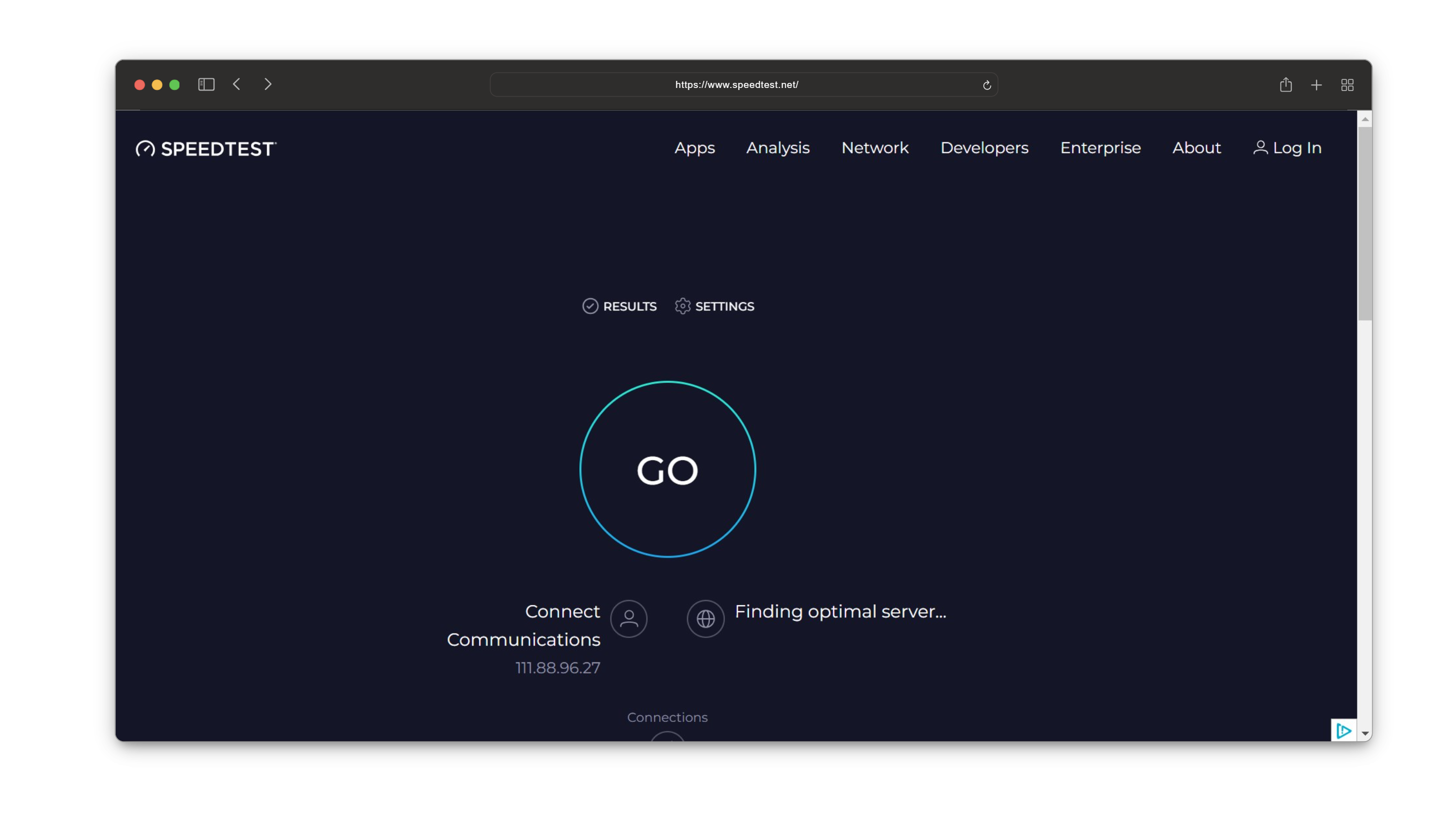Click the URL address bar
1456x819 pixels.
[737, 85]
